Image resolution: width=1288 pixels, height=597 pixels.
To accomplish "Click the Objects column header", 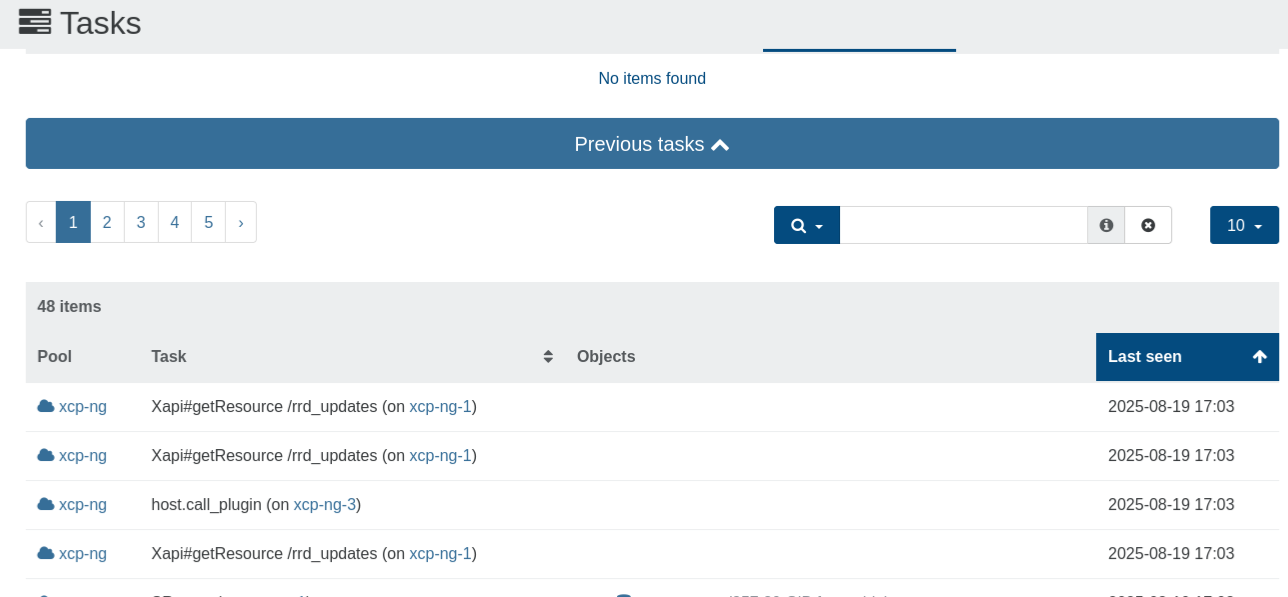I will [x=606, y=357].
